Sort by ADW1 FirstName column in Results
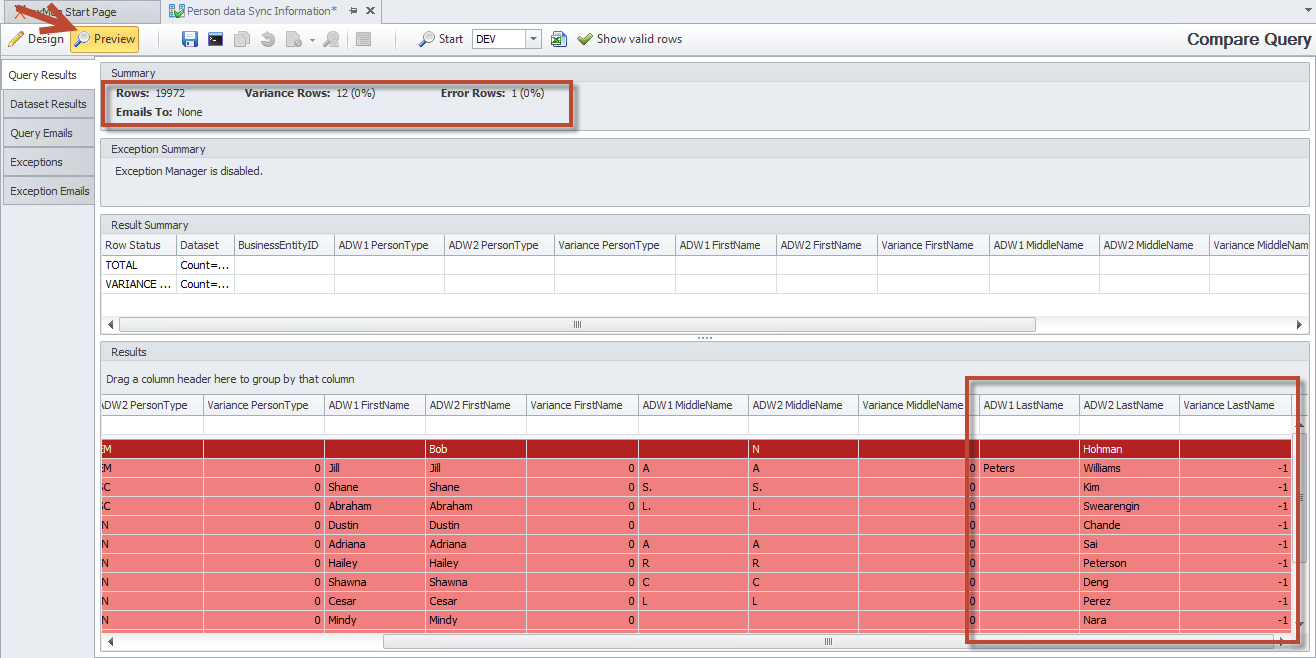 pyautogui.click(x=375, y=405)
